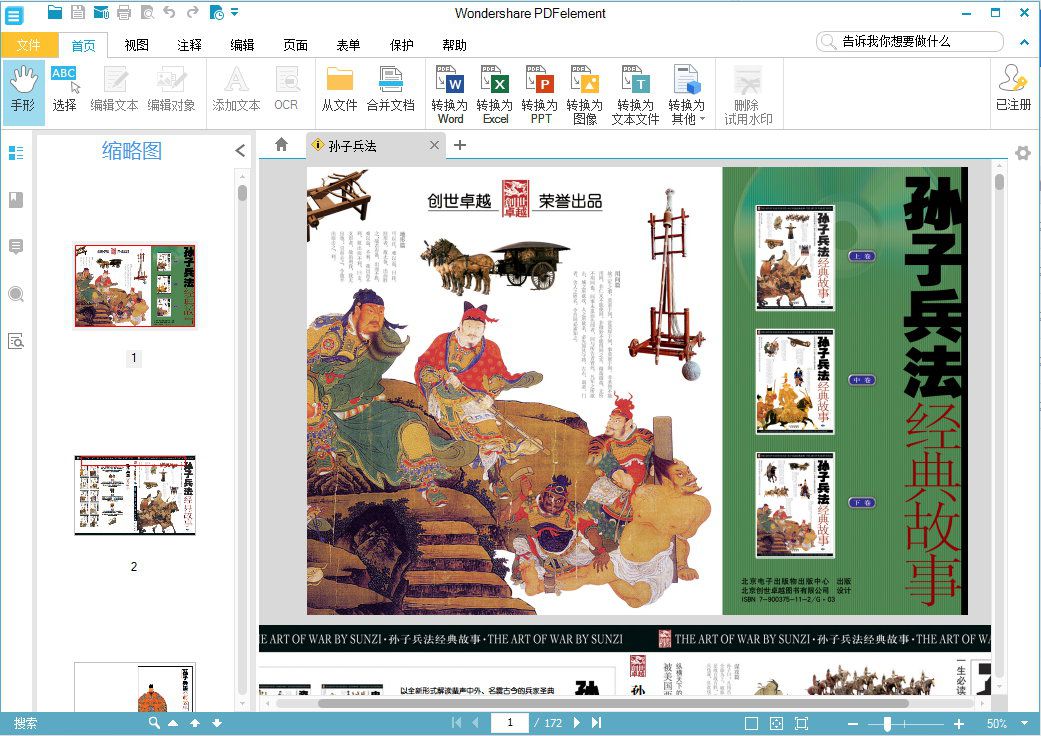Switch to the Page (页面) tab
Image resolution: width=1041 pixels, height=736 pixels.
295,45
